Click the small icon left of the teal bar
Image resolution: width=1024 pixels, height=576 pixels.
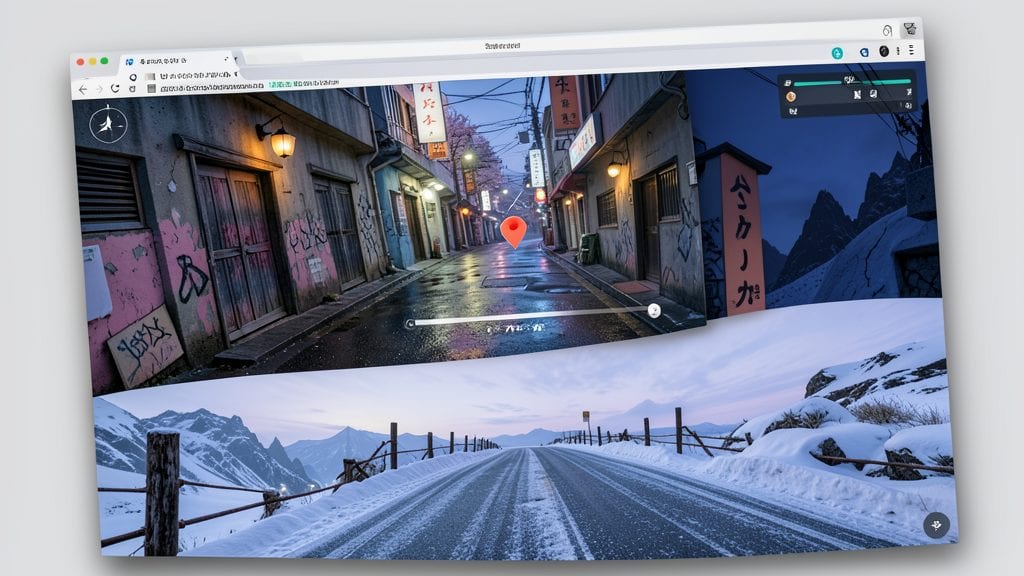click(x=788, y=83)
